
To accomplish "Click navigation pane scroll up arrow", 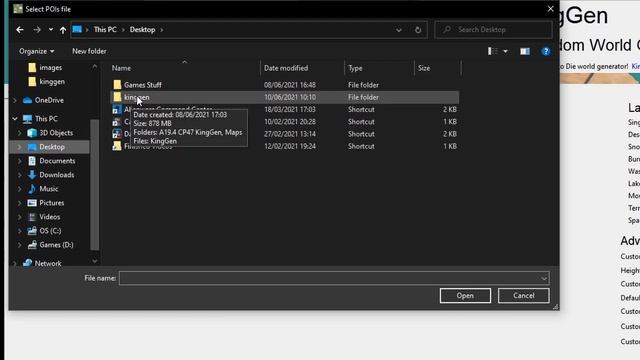I will [95, 66].
